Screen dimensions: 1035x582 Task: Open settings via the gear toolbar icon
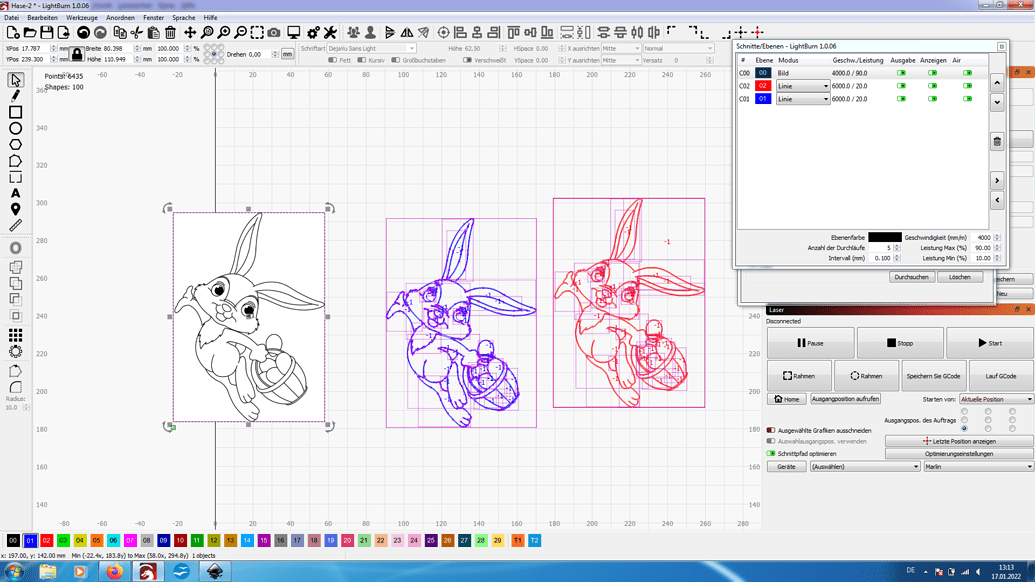click(313, 32)
